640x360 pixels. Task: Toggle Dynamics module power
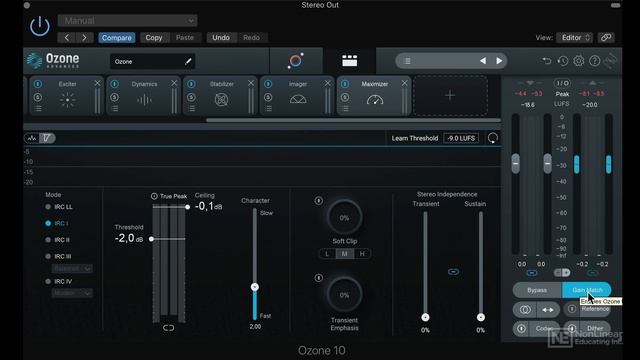pos(114,84)
